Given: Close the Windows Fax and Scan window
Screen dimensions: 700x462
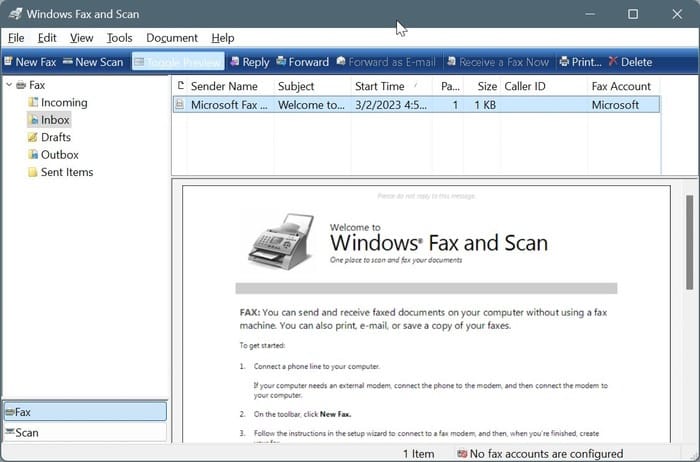Looking at the screenshot, I should coord(677,14).
